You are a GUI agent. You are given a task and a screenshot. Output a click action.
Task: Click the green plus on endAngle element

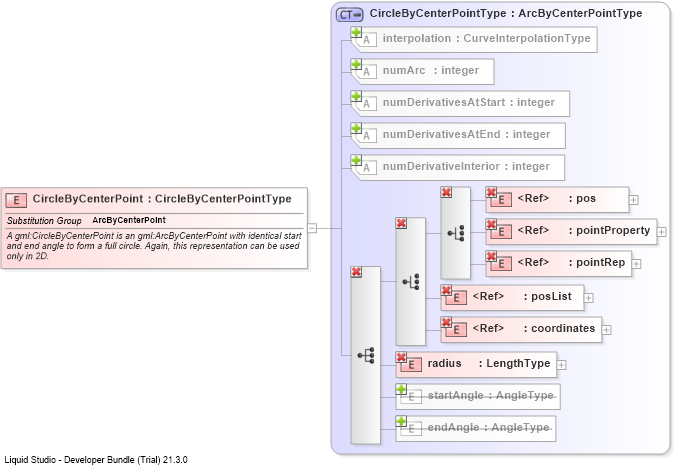tap(401, 421)
